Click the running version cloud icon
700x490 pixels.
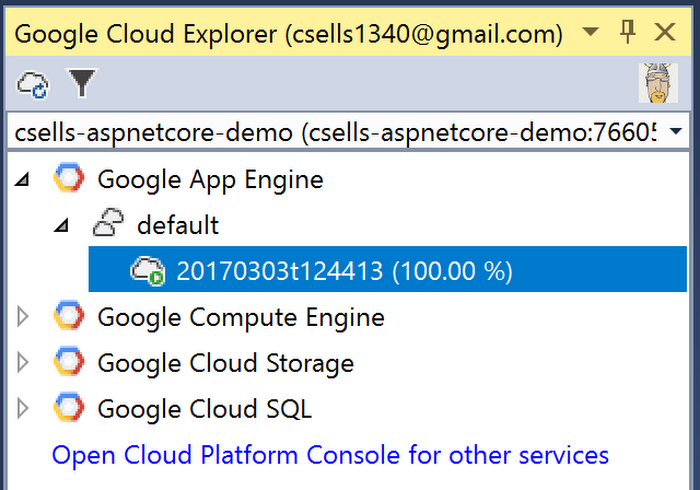[x=147, y=270]
